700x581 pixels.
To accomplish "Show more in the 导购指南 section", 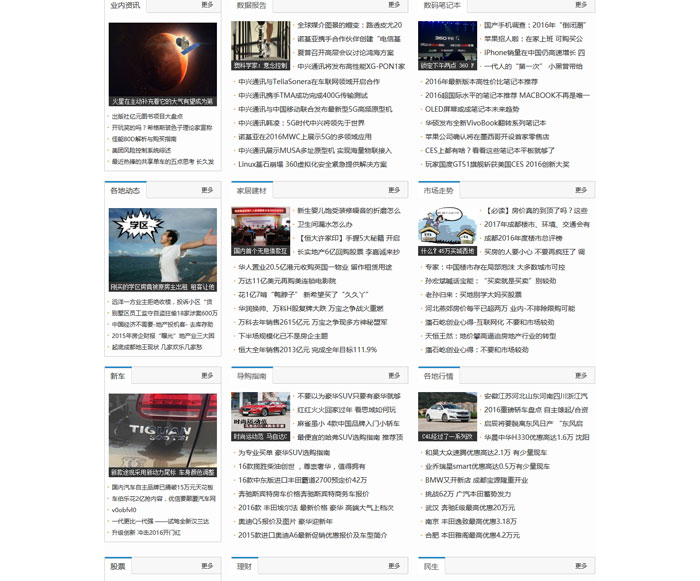I will click(x=394, y=376).
